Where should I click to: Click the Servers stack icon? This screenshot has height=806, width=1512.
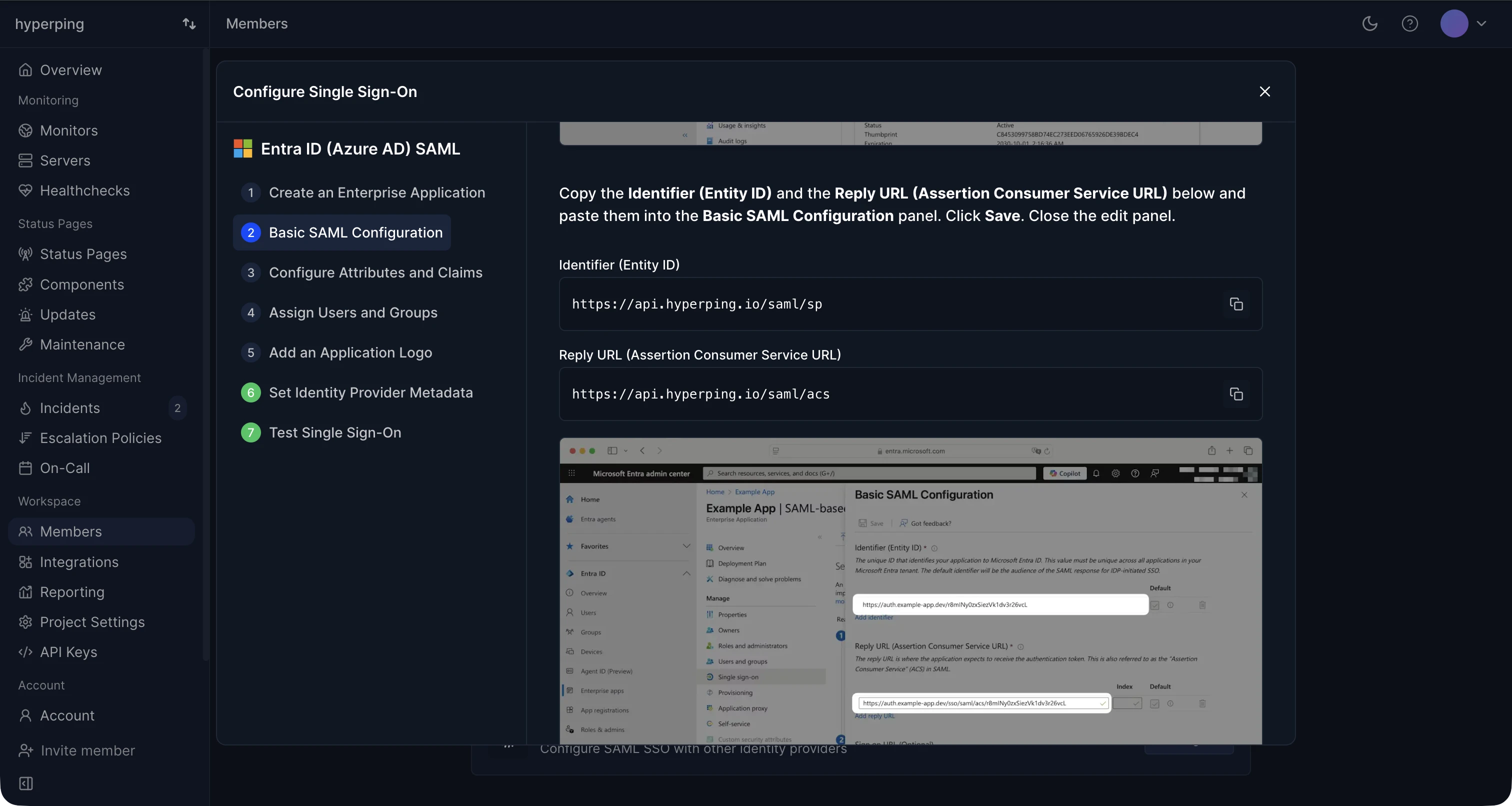(25, 160)
